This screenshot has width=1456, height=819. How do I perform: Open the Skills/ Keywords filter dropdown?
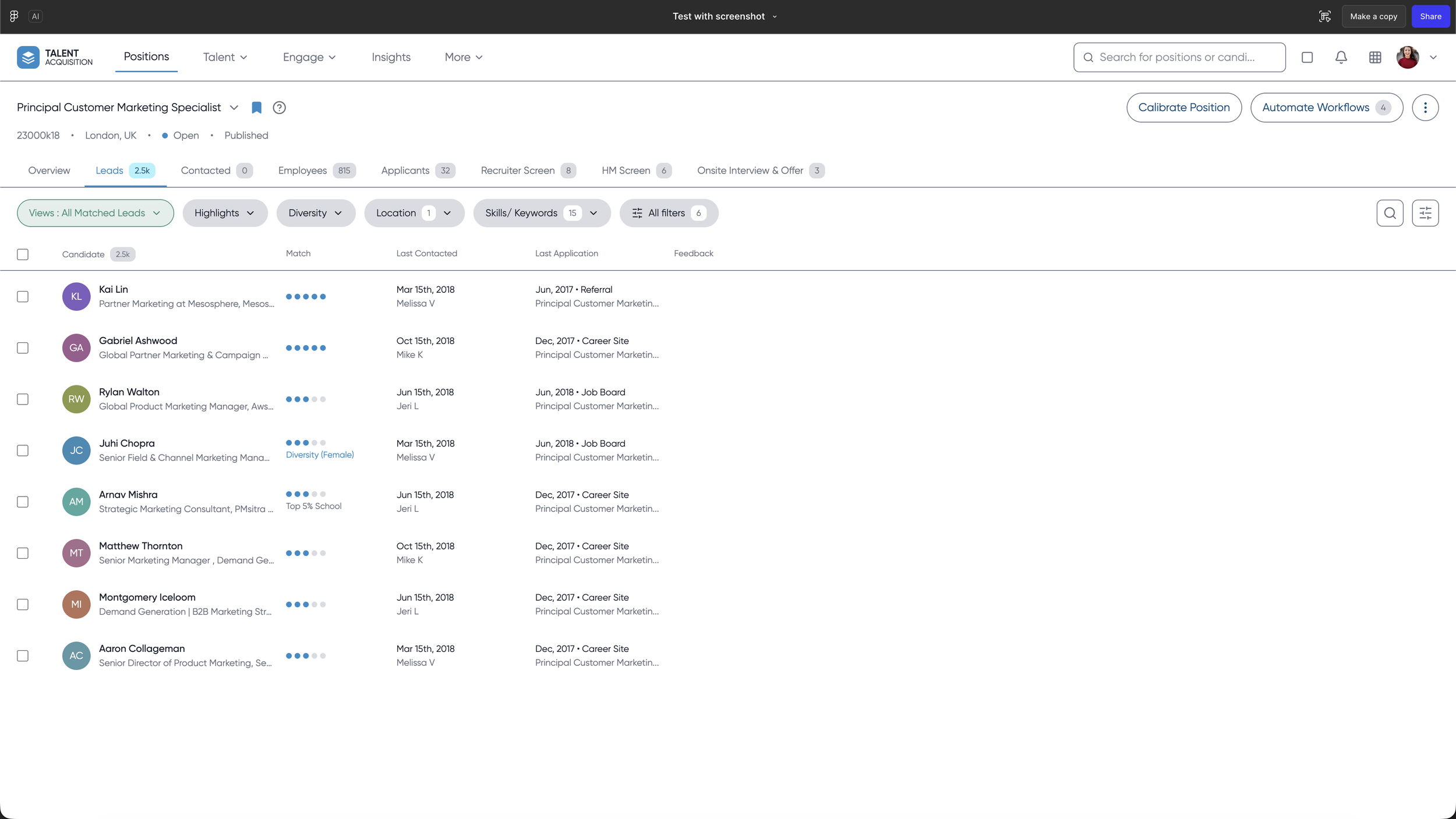(x=541, y=213)
